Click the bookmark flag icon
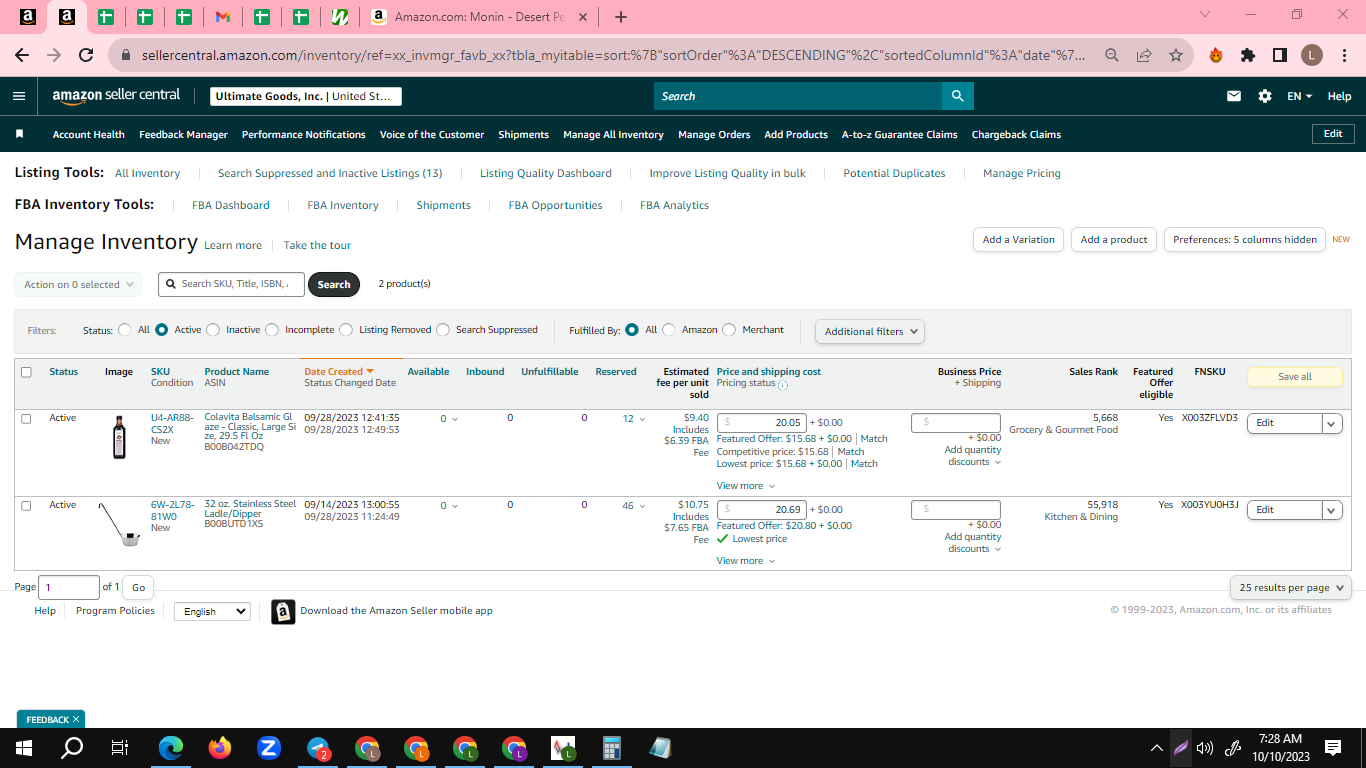Viewport: 1366px width, 768px height. tap(19, 134)
